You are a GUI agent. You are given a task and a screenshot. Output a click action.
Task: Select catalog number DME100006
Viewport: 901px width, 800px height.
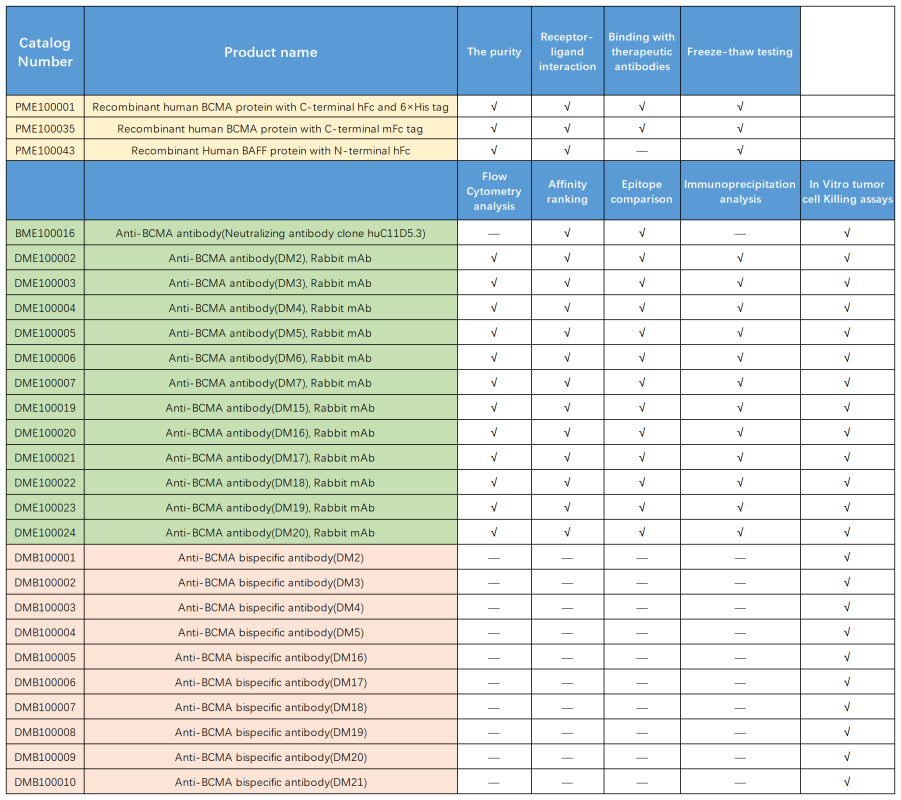pyautogui.click(x=45, y=358)
